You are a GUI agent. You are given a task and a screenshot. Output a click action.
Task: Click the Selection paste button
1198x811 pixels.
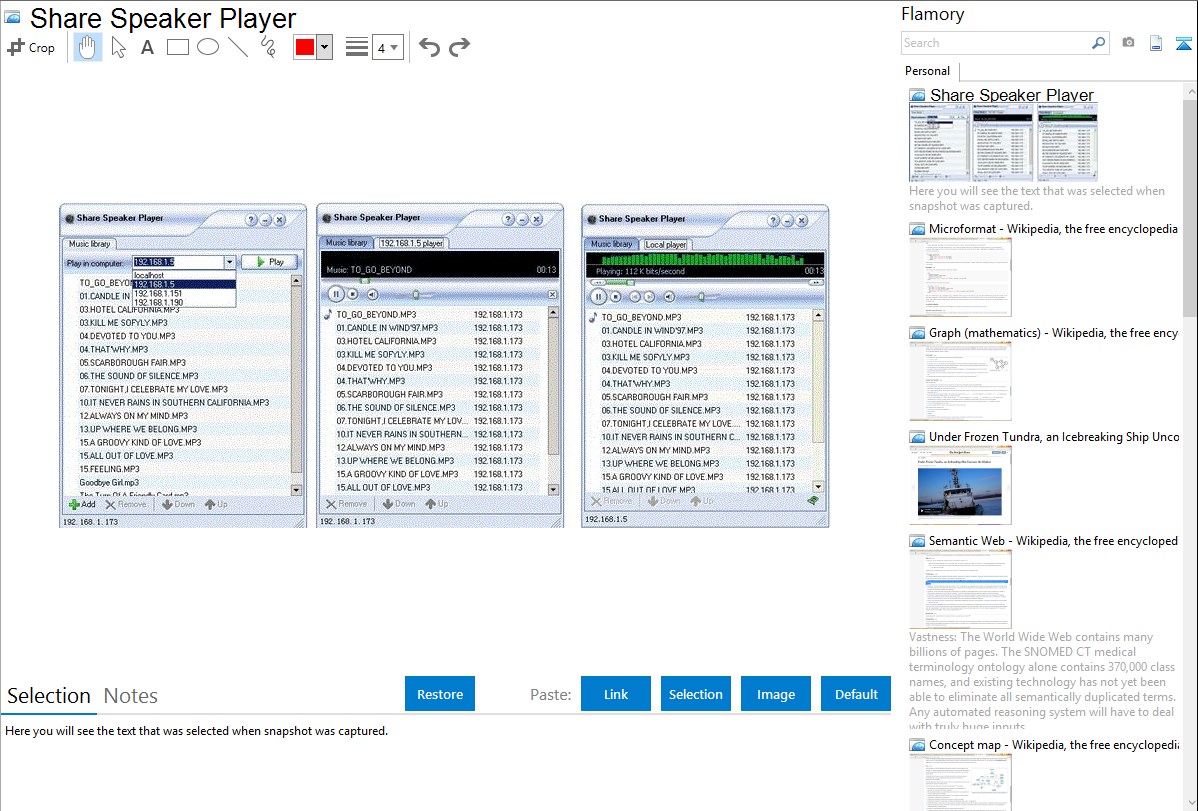(696, 694)
